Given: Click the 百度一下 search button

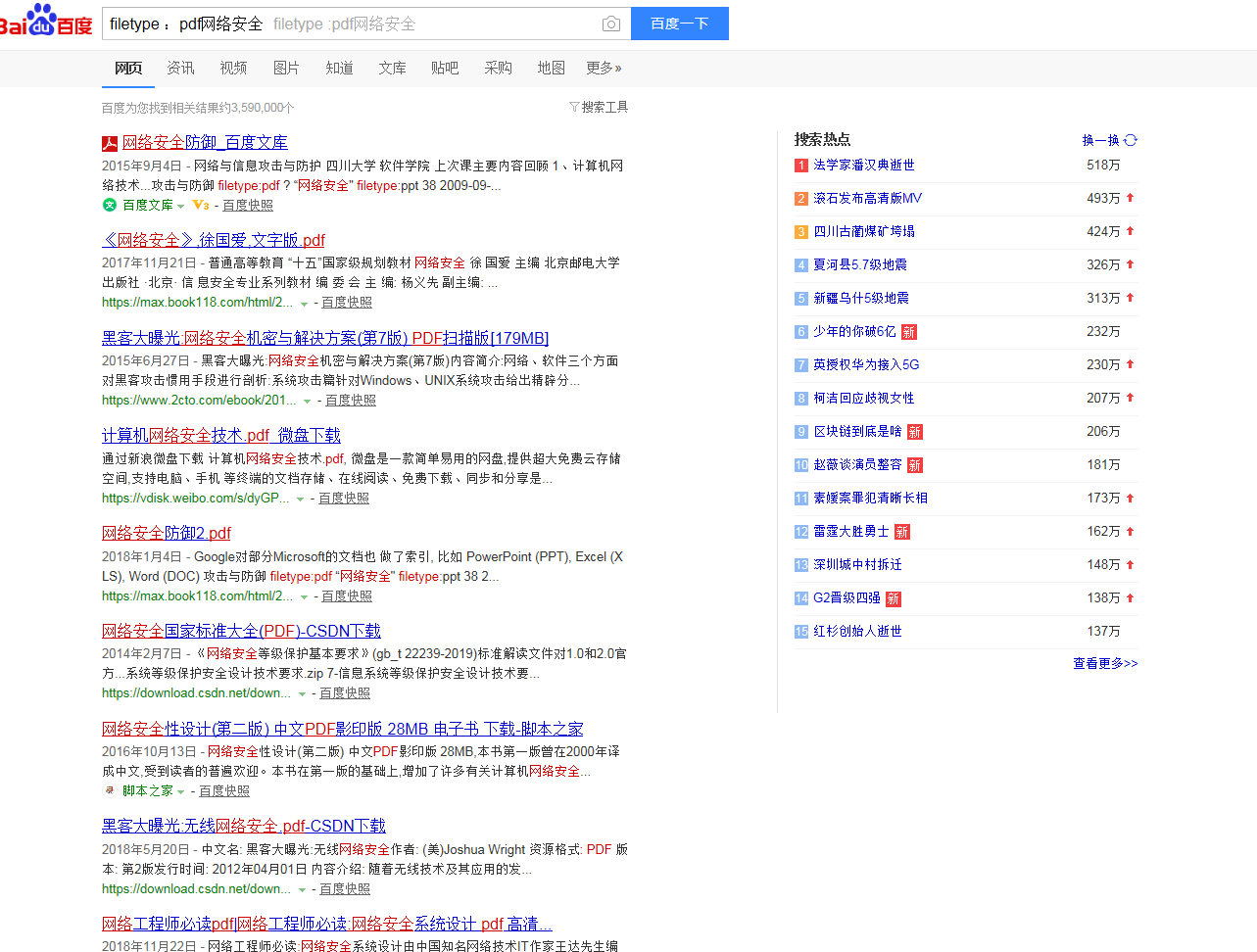Looking at the screenshot, I should point(680,24).
